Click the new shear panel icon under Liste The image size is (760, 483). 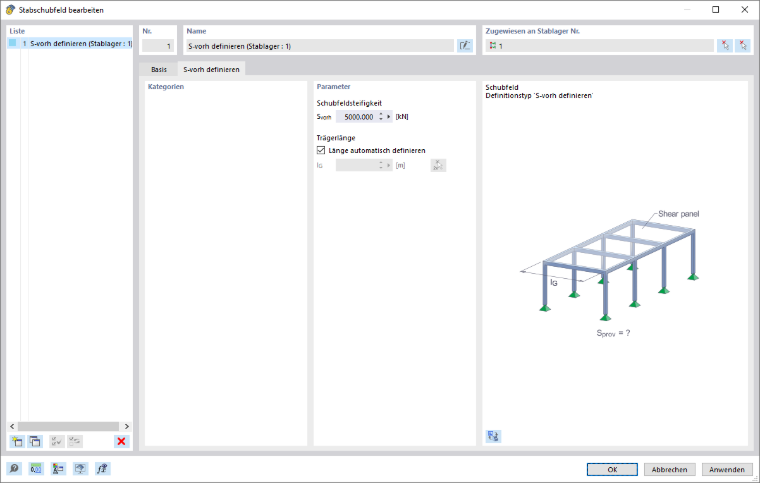(x=17, y=441)
